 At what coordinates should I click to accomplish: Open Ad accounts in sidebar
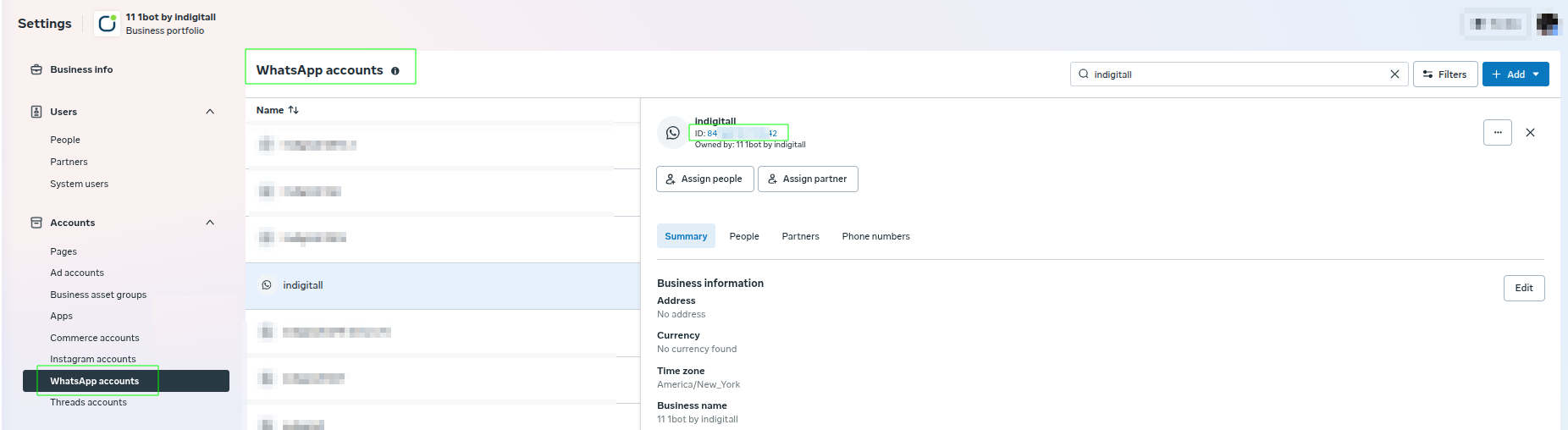pos(77,273)
